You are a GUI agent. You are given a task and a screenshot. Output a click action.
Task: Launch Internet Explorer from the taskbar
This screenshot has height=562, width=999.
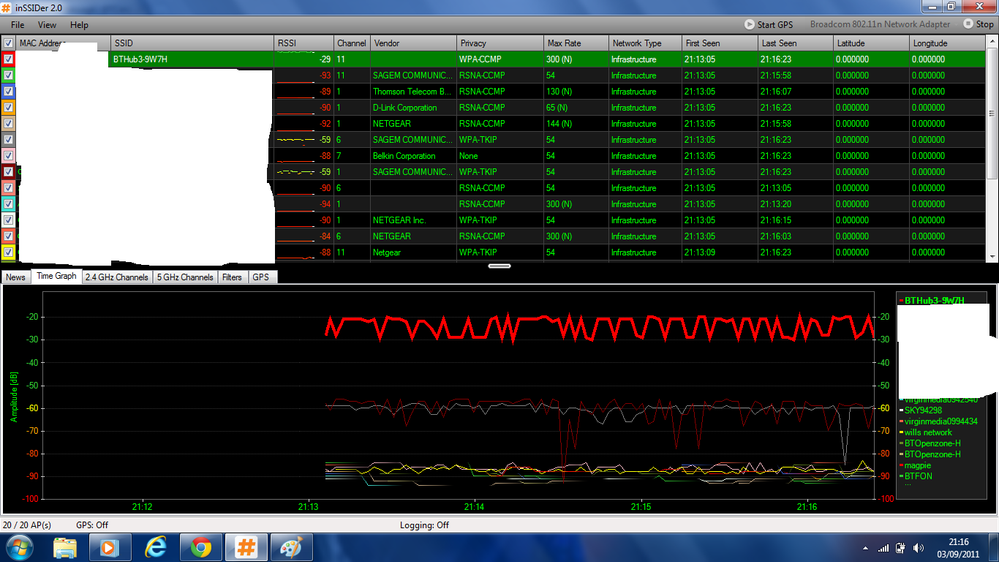pyautogui.click(x=155, y=547)
